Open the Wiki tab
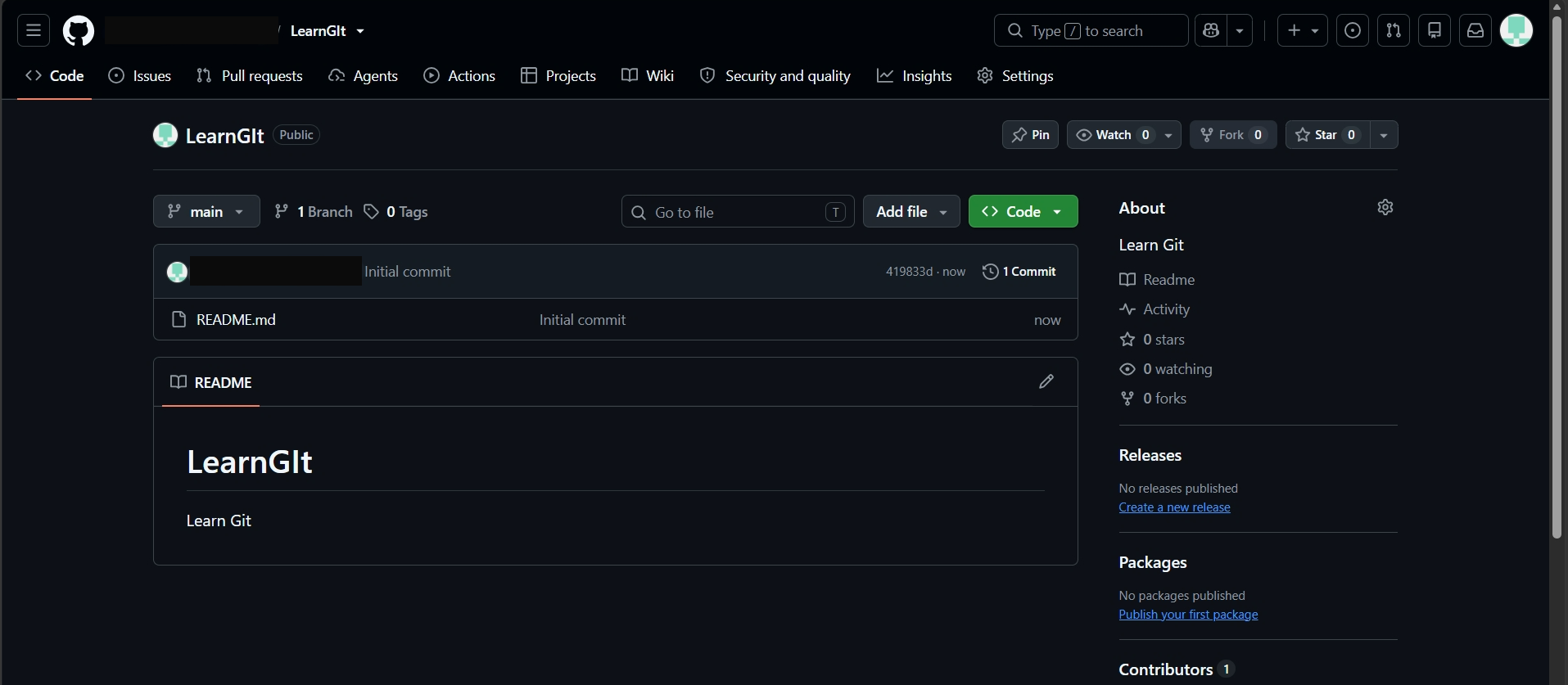Image resolution: width=1568 pixels, height=685 pixels. [x=648, y=76]
